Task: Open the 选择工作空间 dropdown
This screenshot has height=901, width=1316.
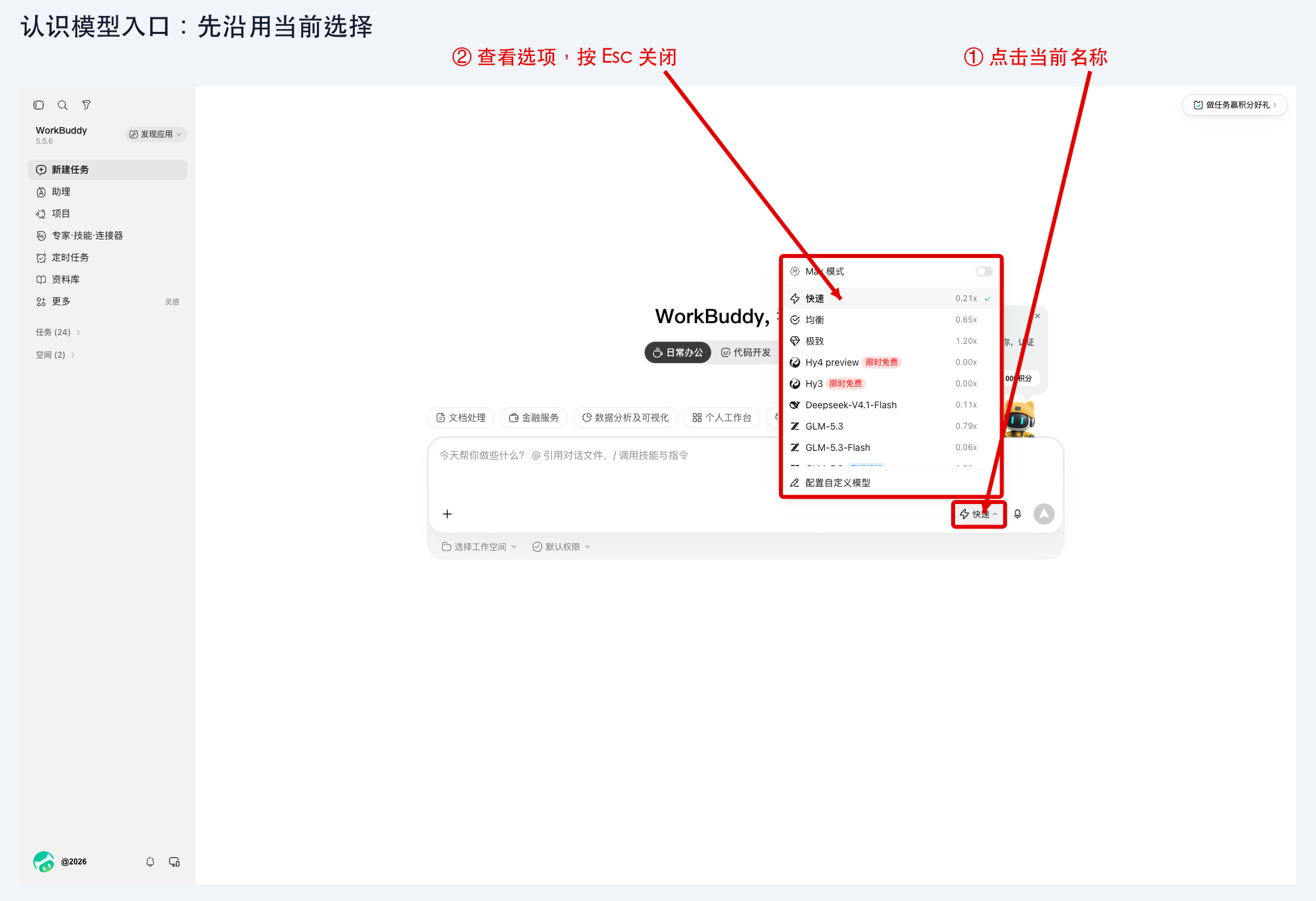Action: point(479,547)
